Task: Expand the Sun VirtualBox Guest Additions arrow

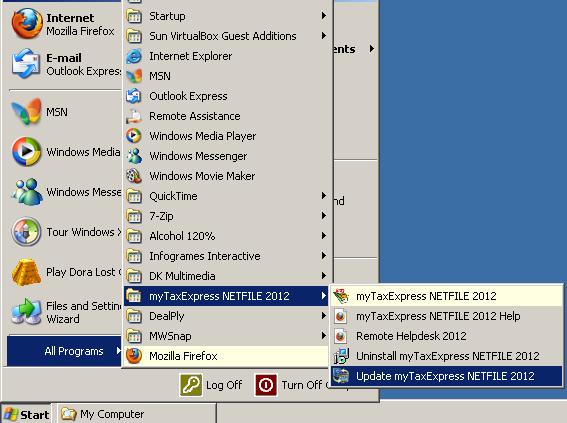Action: pos(324,36)
